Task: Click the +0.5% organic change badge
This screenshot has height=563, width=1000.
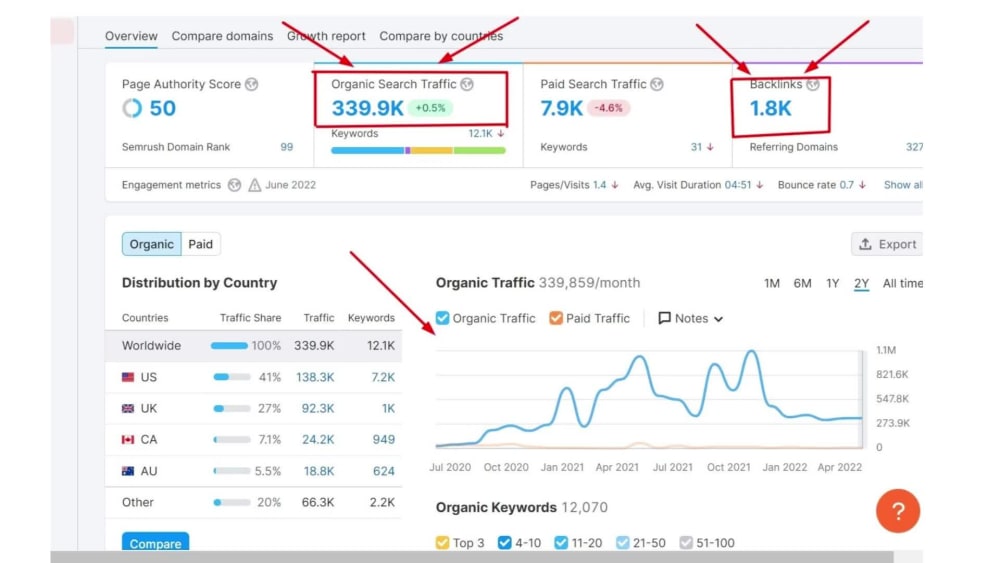Action: [430, 108]
